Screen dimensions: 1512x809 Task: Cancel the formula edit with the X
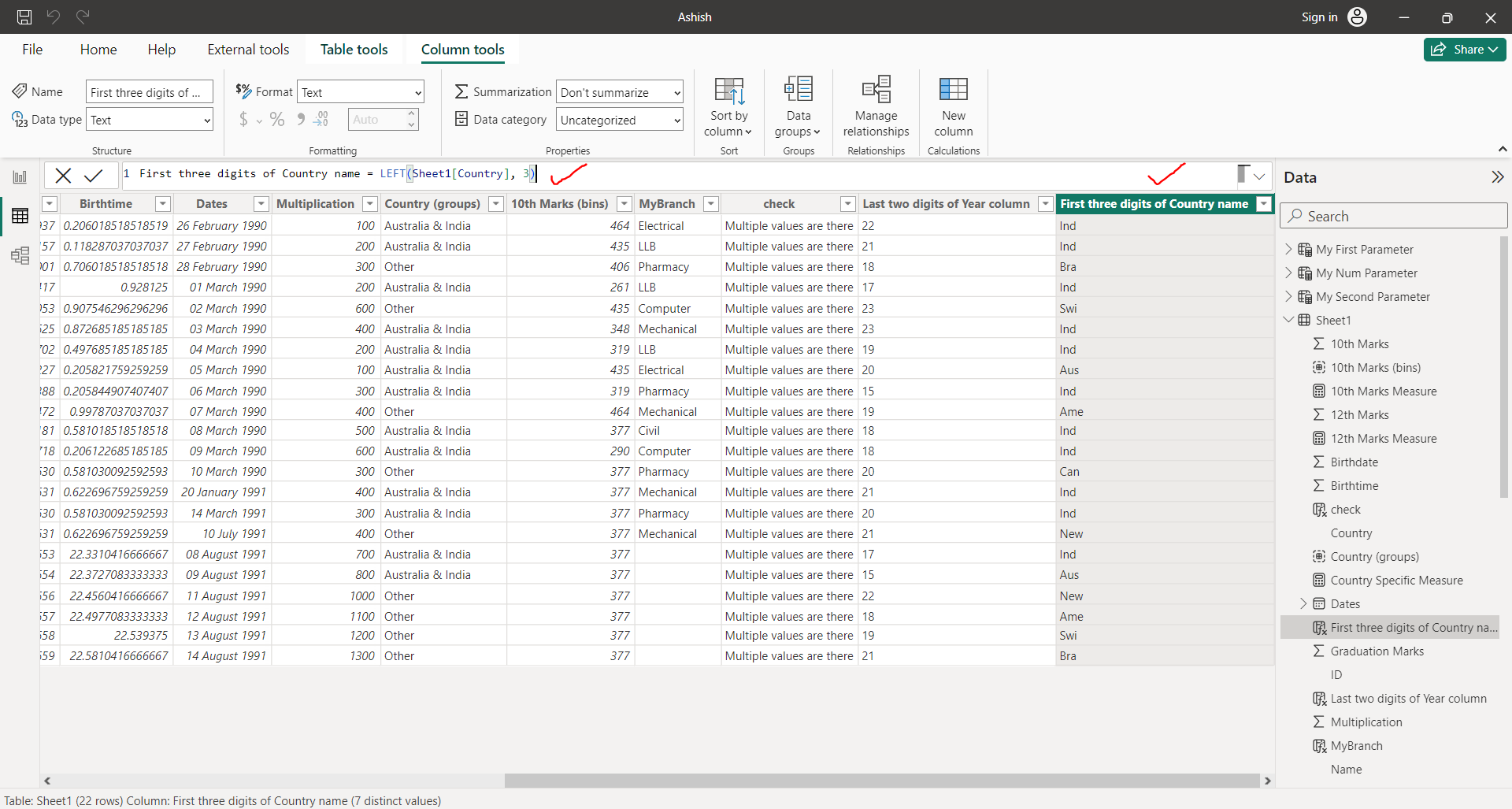pyautogui.click(x=63, y=174)
